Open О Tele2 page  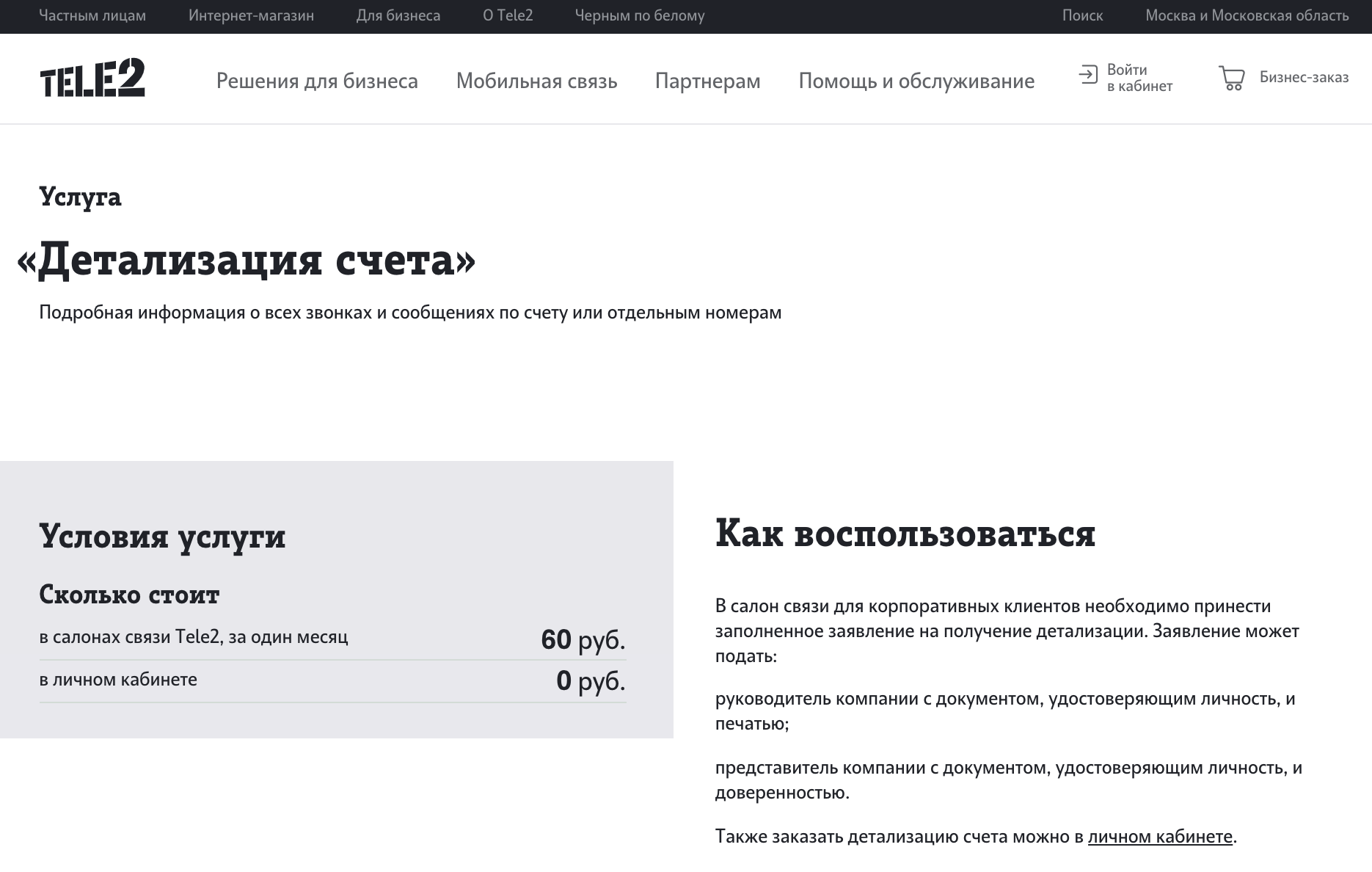point(508,15)
